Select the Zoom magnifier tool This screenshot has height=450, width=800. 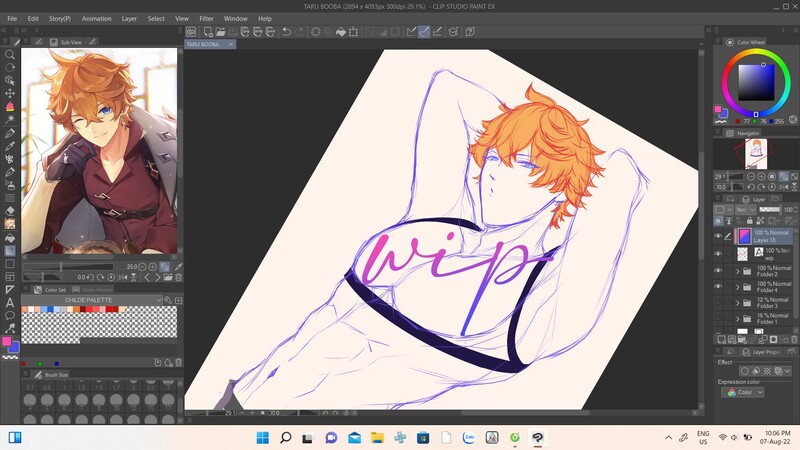[10, 54]
